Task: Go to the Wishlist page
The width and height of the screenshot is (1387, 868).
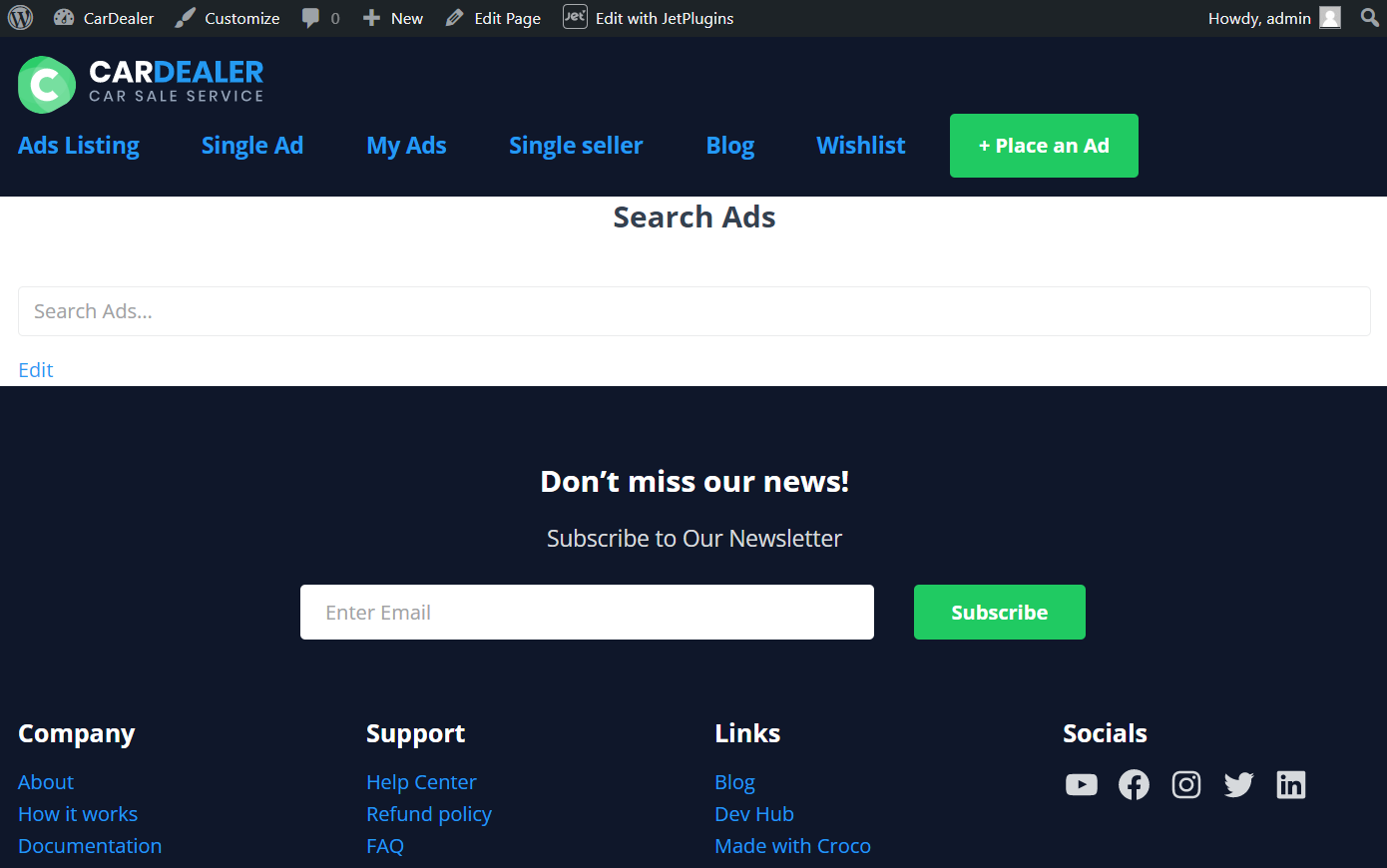Action: click(x=861, y=146)
